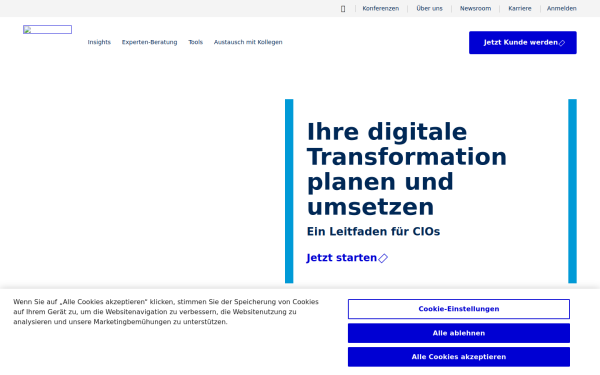The image size is (600, 375).
Task: Open the Tools menu
Action: pos(196,42)
